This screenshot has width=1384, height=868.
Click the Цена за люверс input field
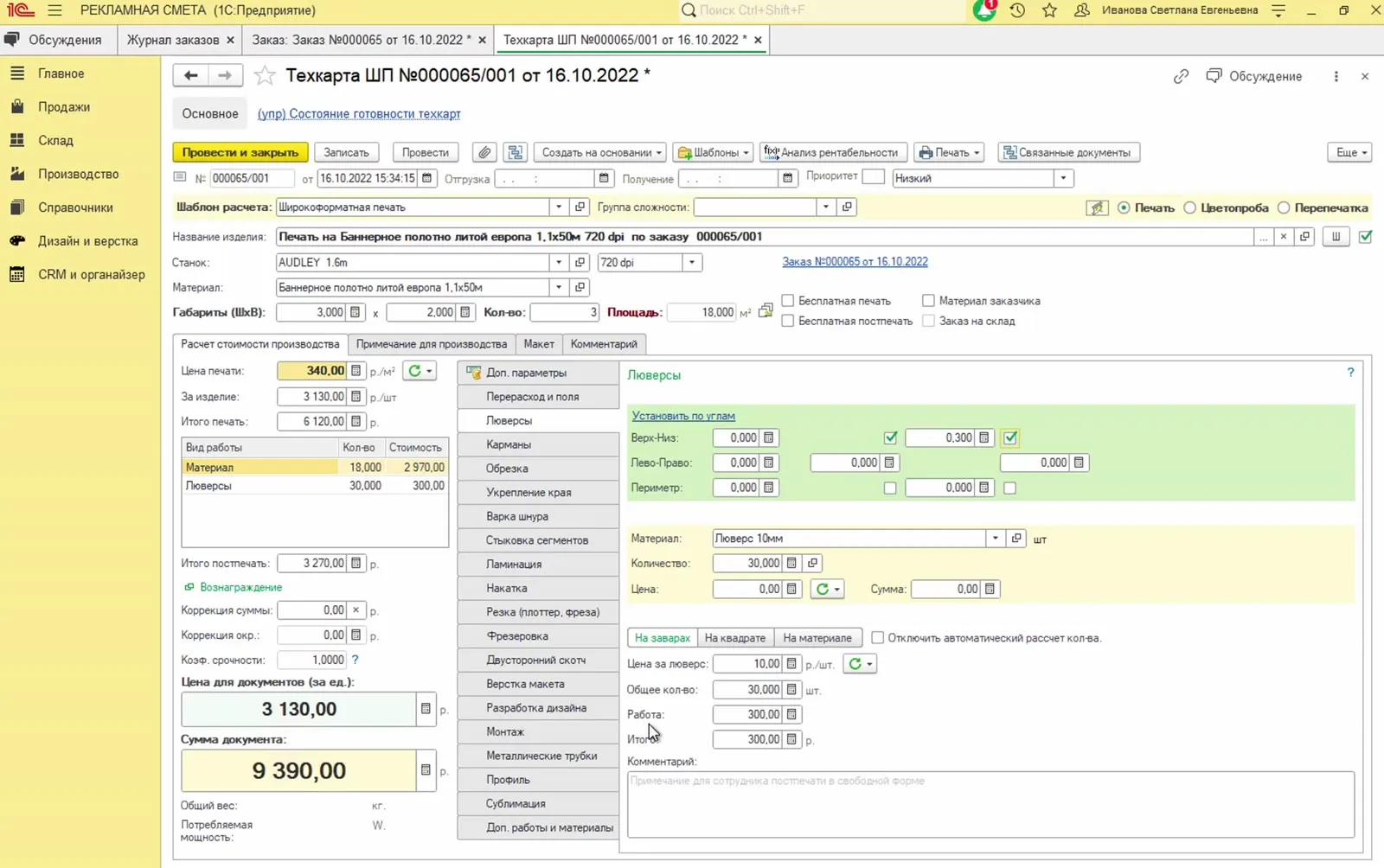click(x=748, y=664)
